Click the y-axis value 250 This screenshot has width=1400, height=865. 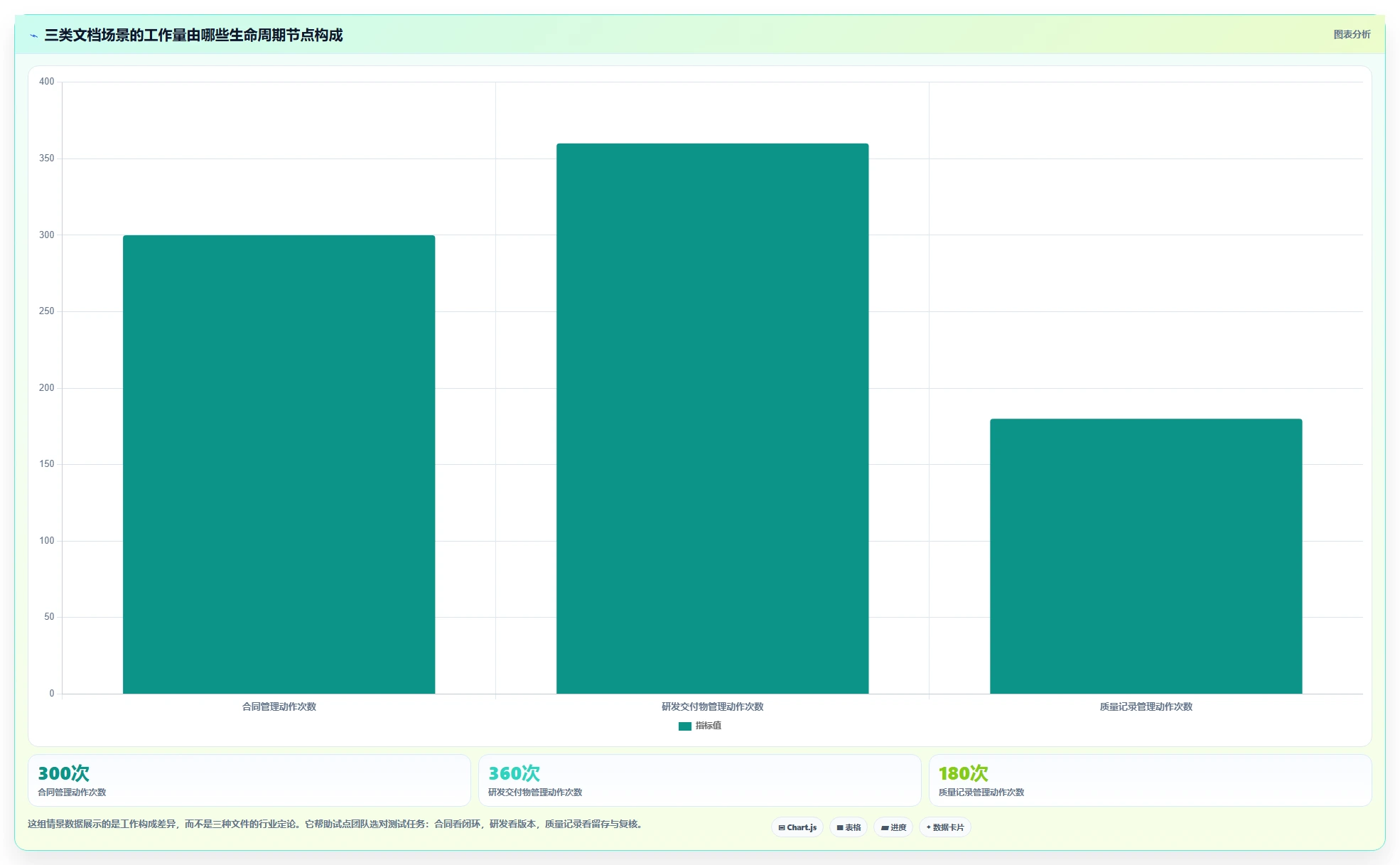(46, 311)
